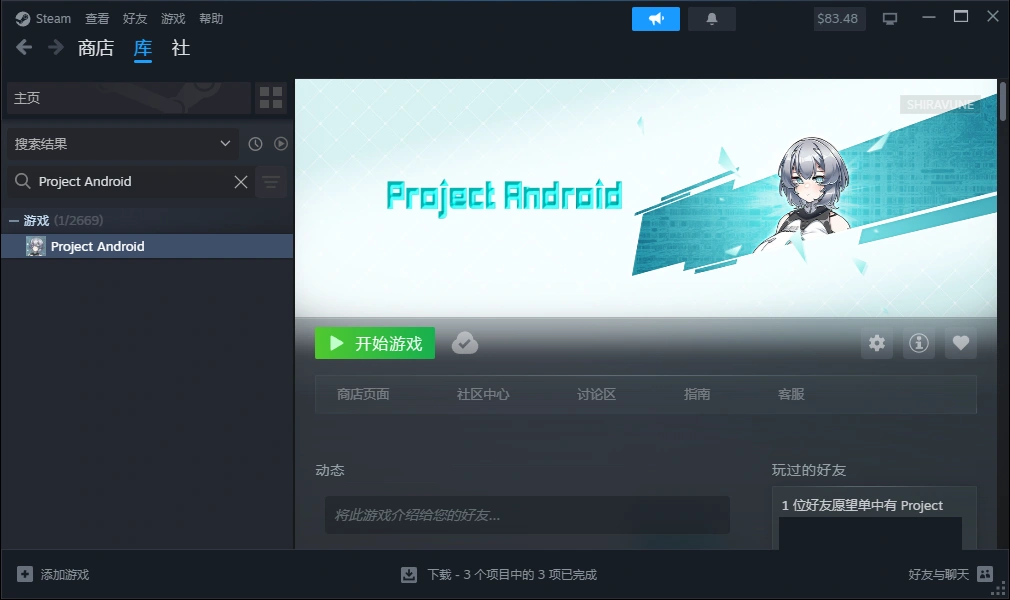View the 下载 3 项已完成 status
Viewport: 1010px width, 600px height.
point(512,574)
